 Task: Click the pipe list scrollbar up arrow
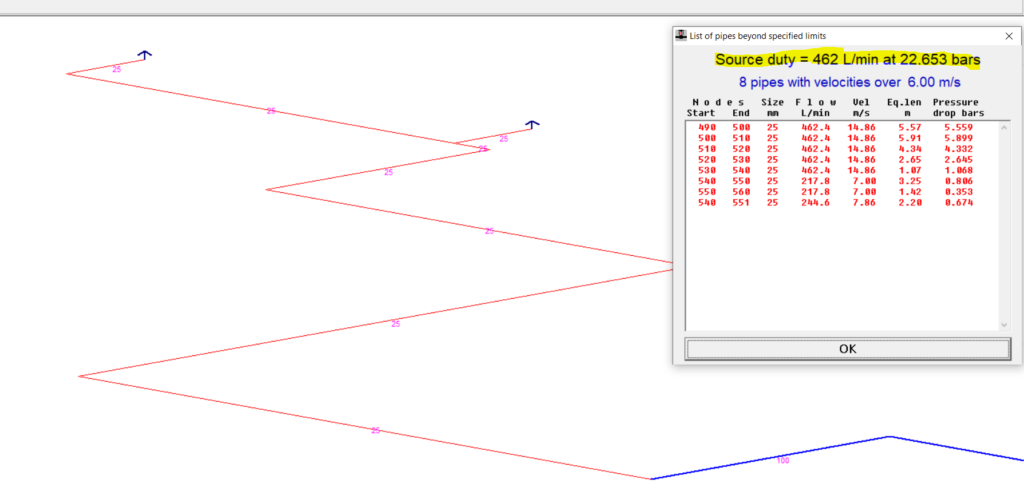tap(1004, 127)
